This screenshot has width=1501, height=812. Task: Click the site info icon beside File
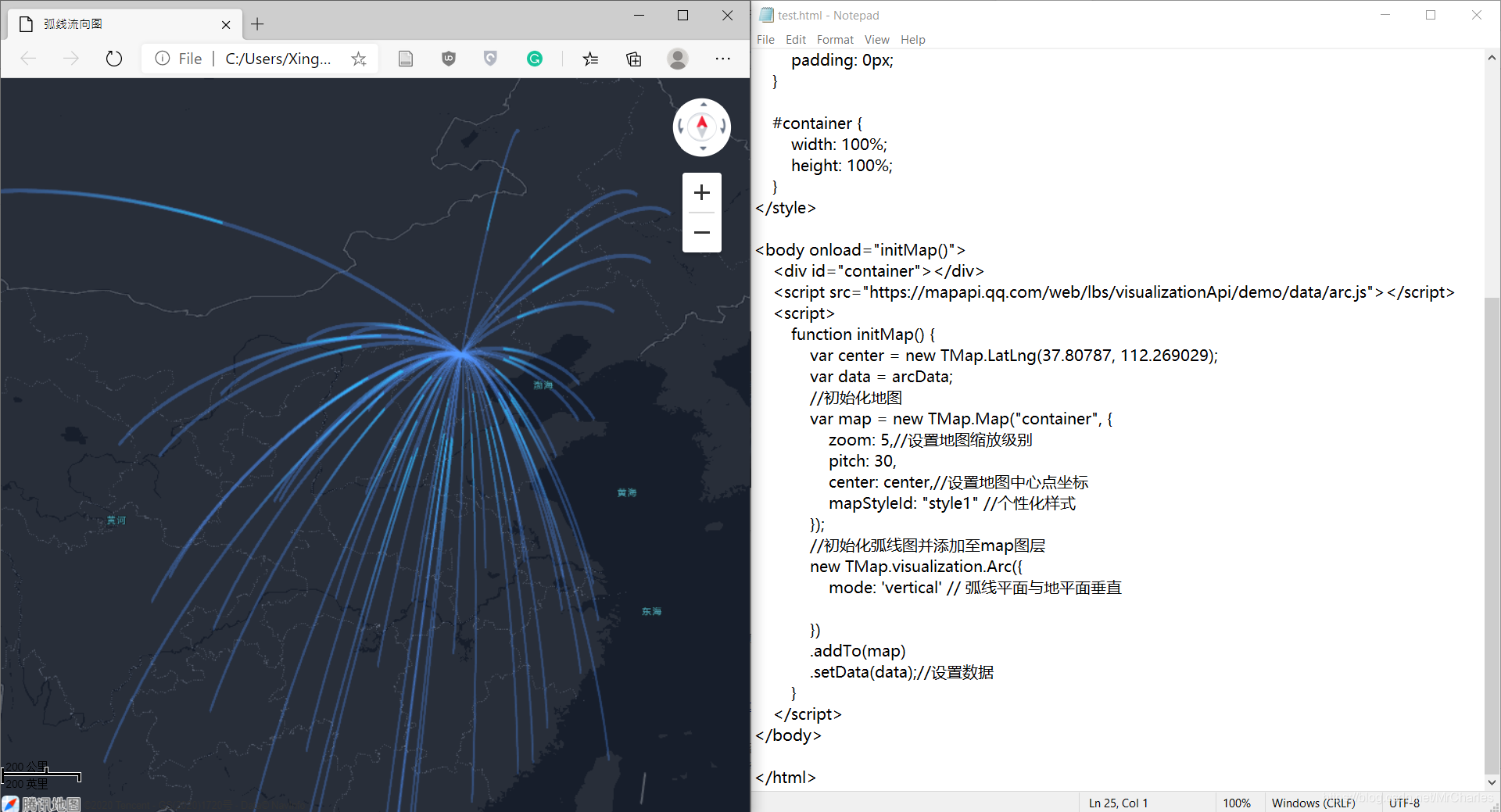(x=162, y=59)
